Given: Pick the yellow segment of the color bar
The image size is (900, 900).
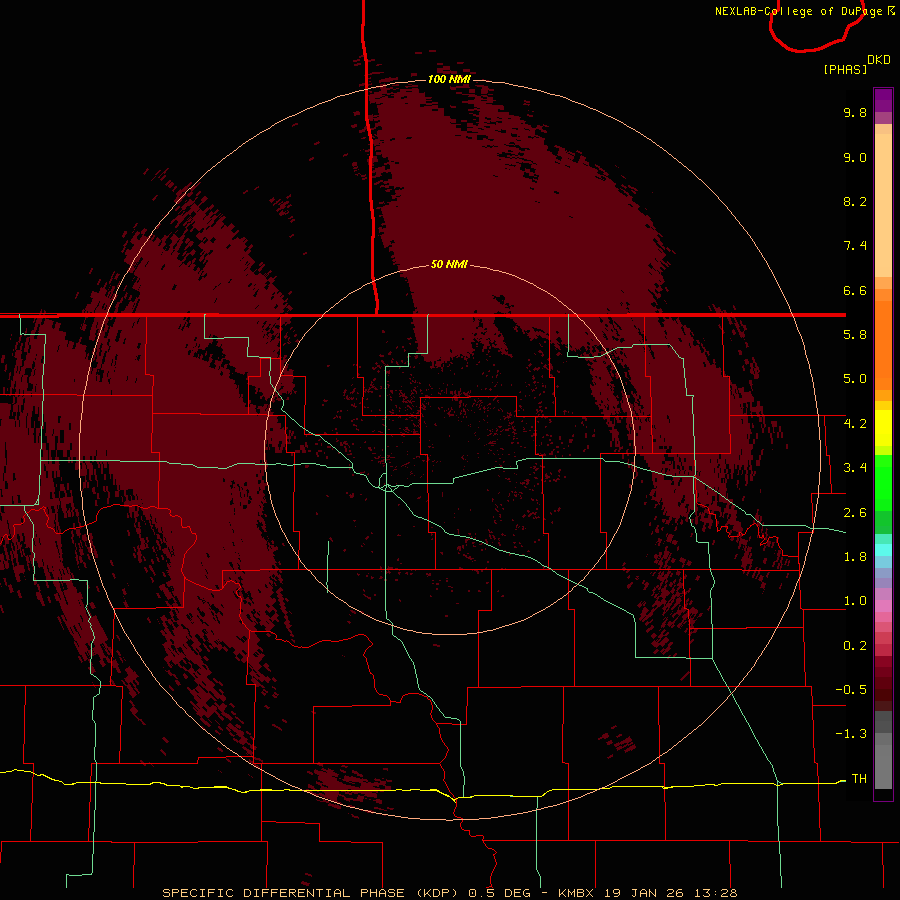Looking at the screenshot, I should click(x=883, y=428).
